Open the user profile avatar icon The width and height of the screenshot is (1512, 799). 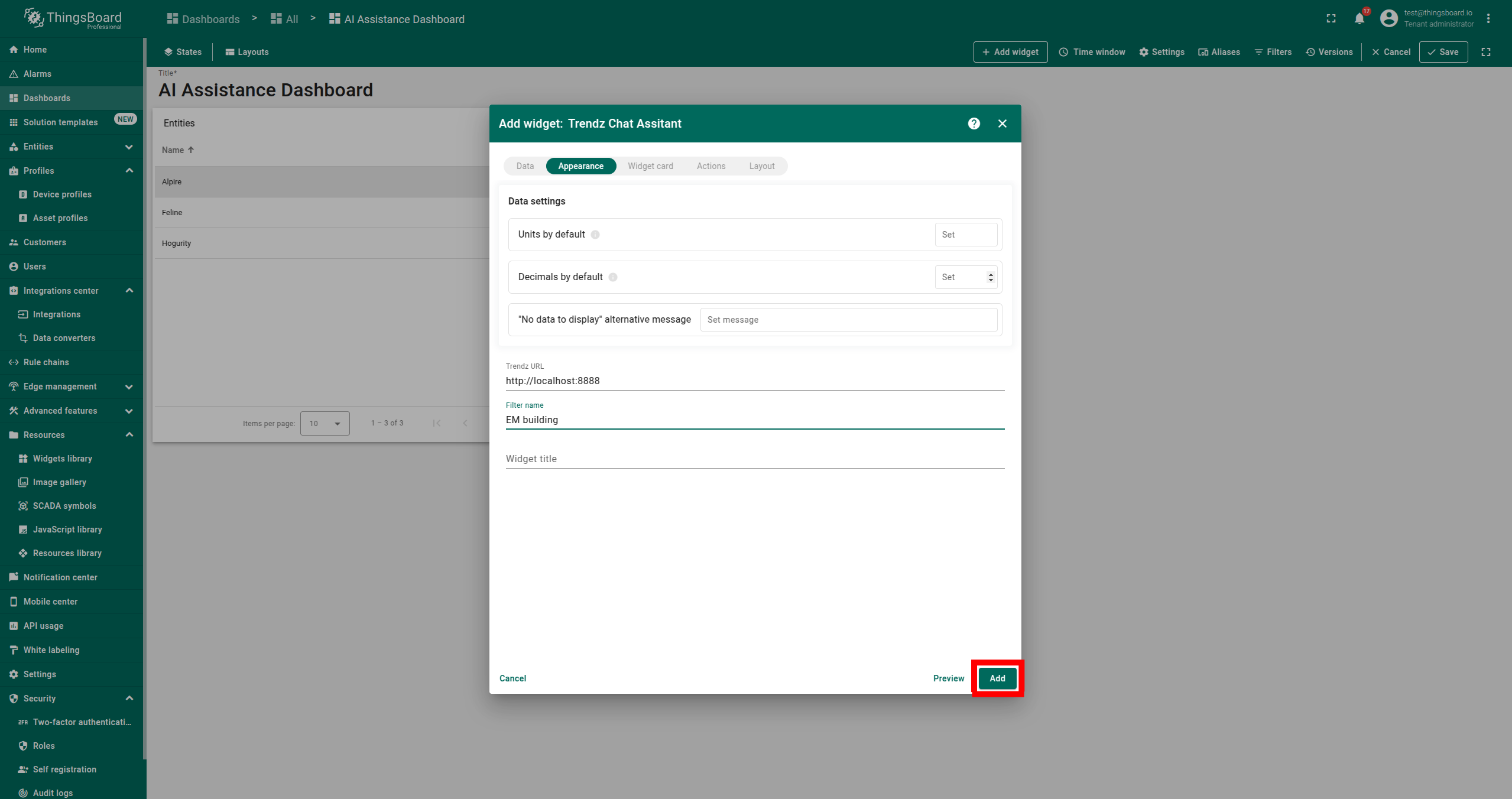[x=1388, y=18]
